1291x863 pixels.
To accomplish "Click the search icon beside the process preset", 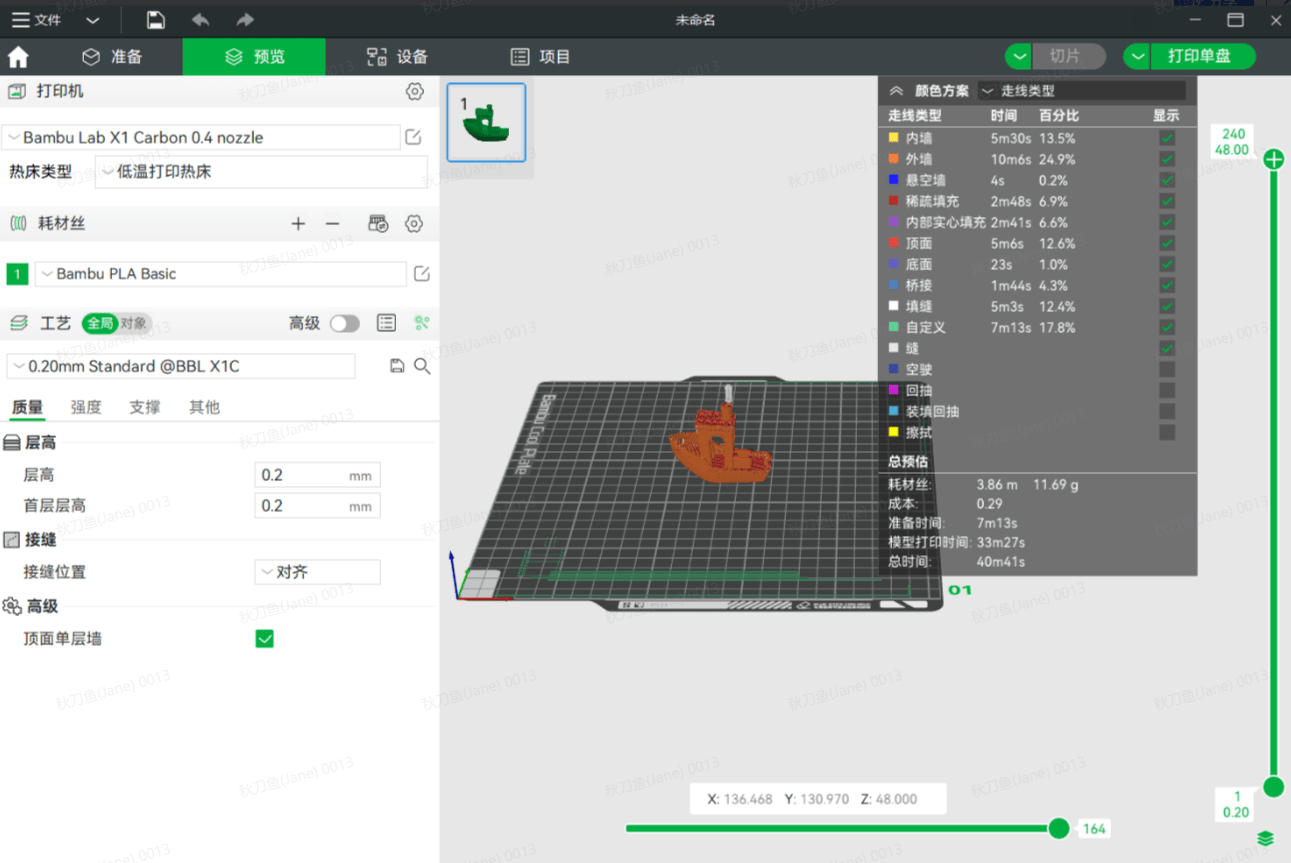I will tap(422, 366).
